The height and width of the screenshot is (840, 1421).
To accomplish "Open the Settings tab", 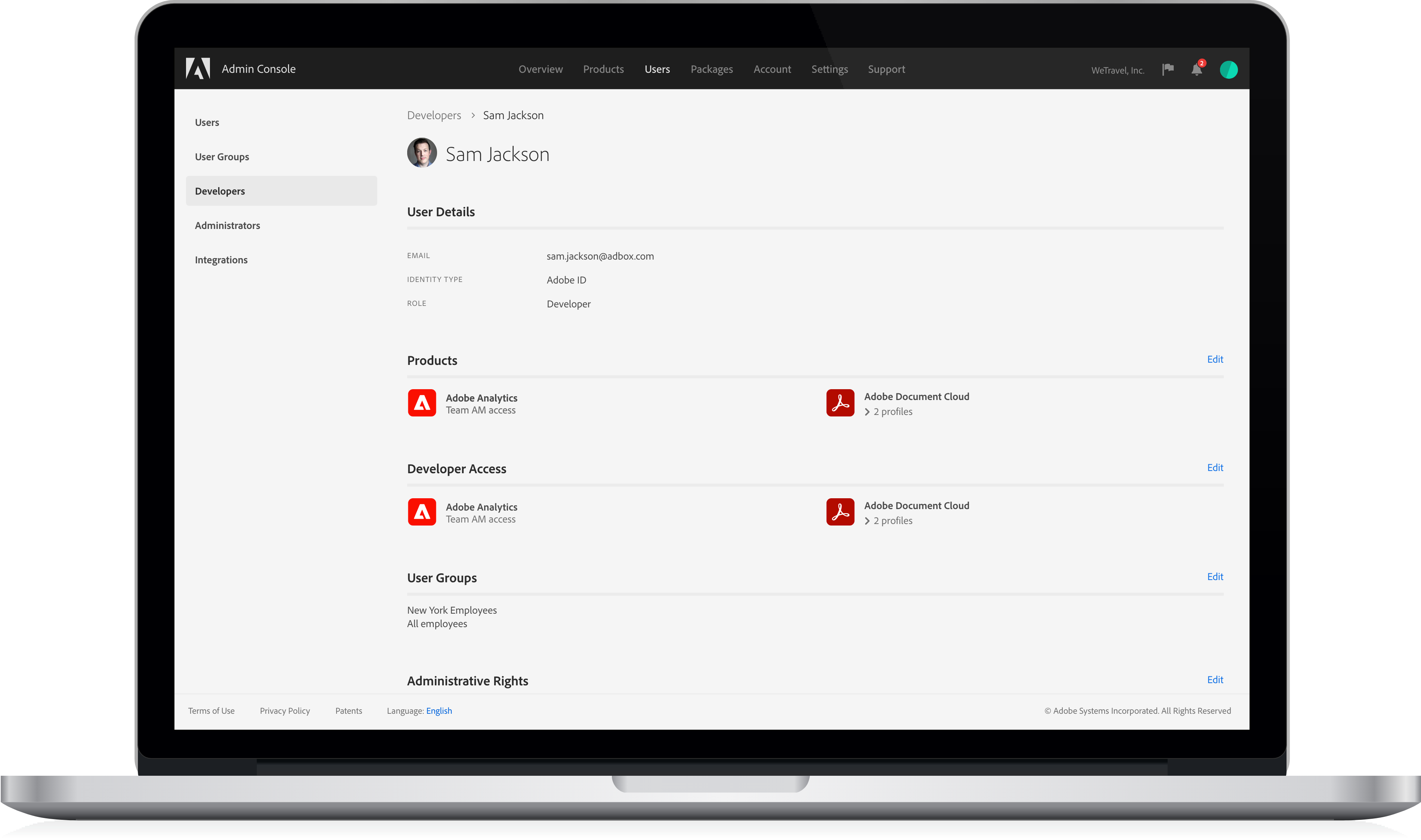I will 829,69.
